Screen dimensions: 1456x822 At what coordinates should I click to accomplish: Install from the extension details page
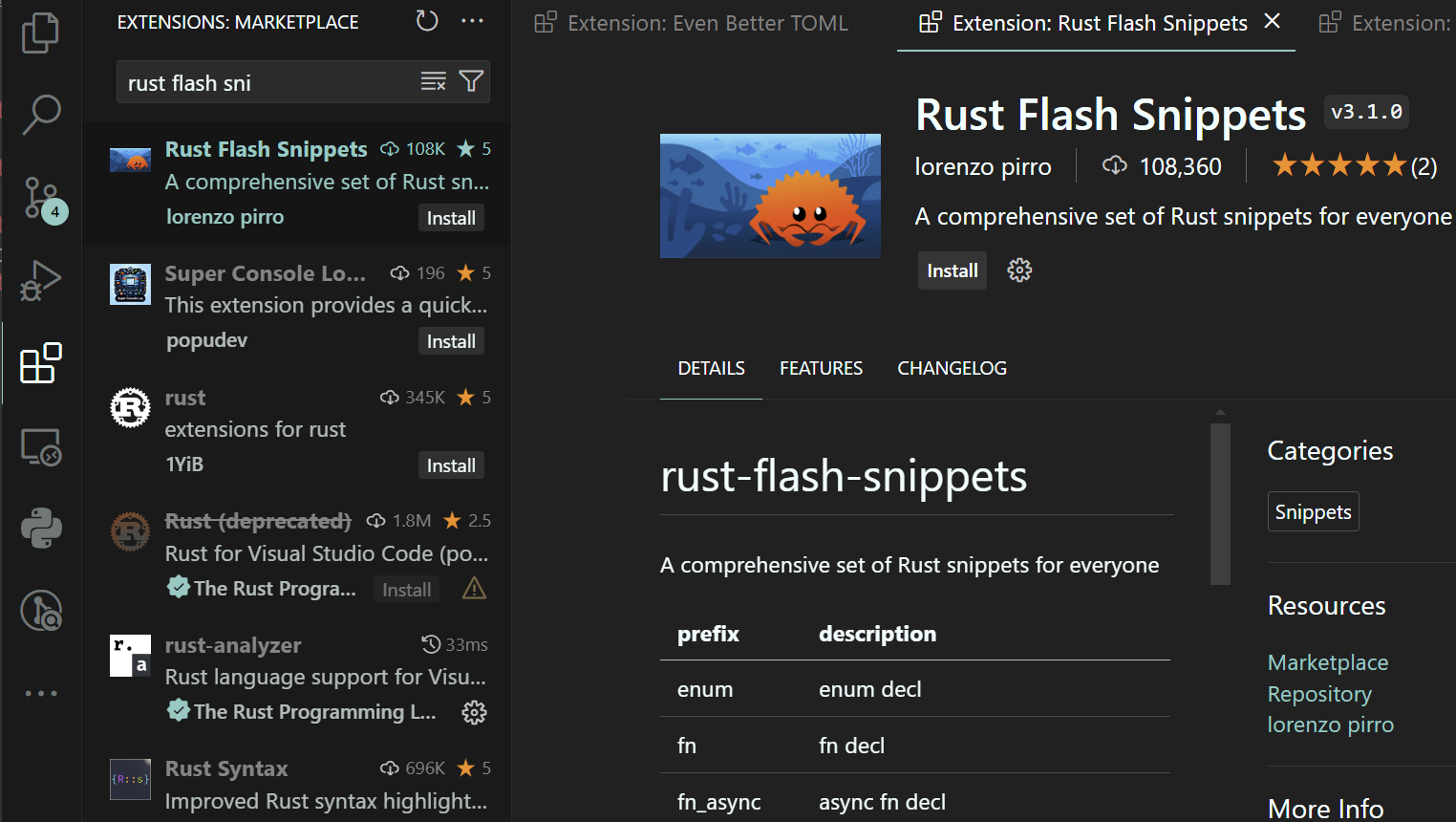pyautogui.click(x=953, y=270)
